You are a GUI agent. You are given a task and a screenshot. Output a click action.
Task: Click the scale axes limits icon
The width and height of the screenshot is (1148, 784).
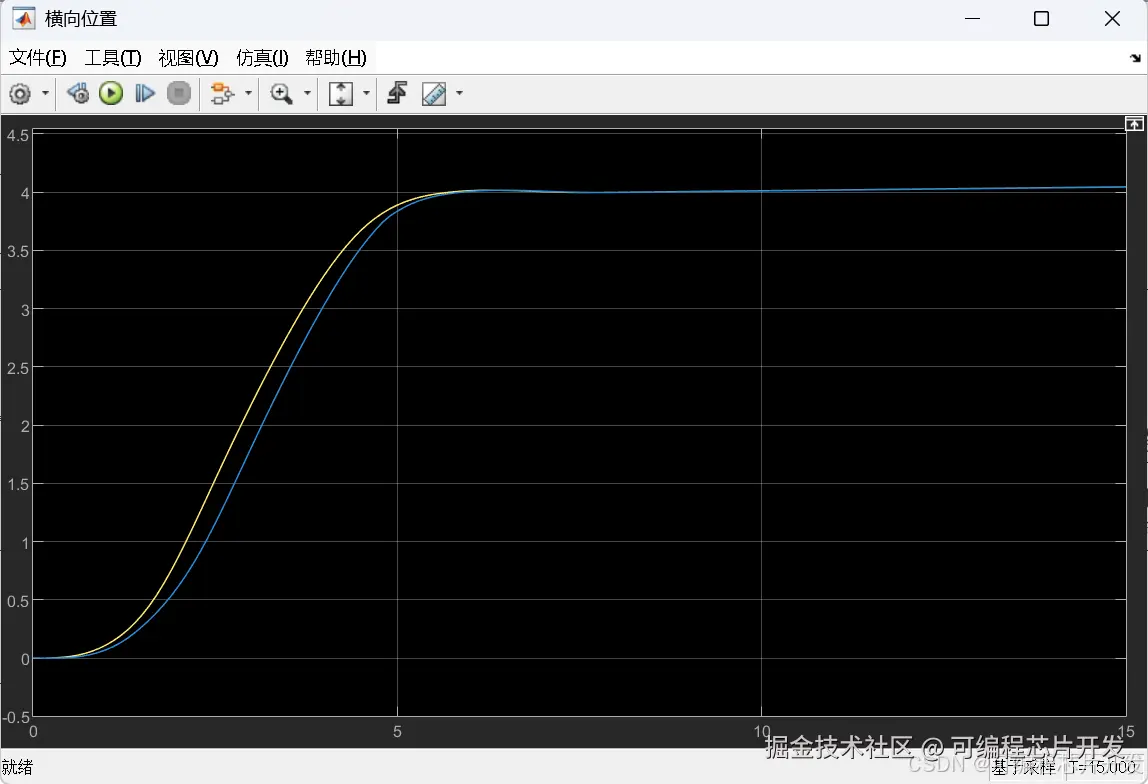(x=340, y=93)
